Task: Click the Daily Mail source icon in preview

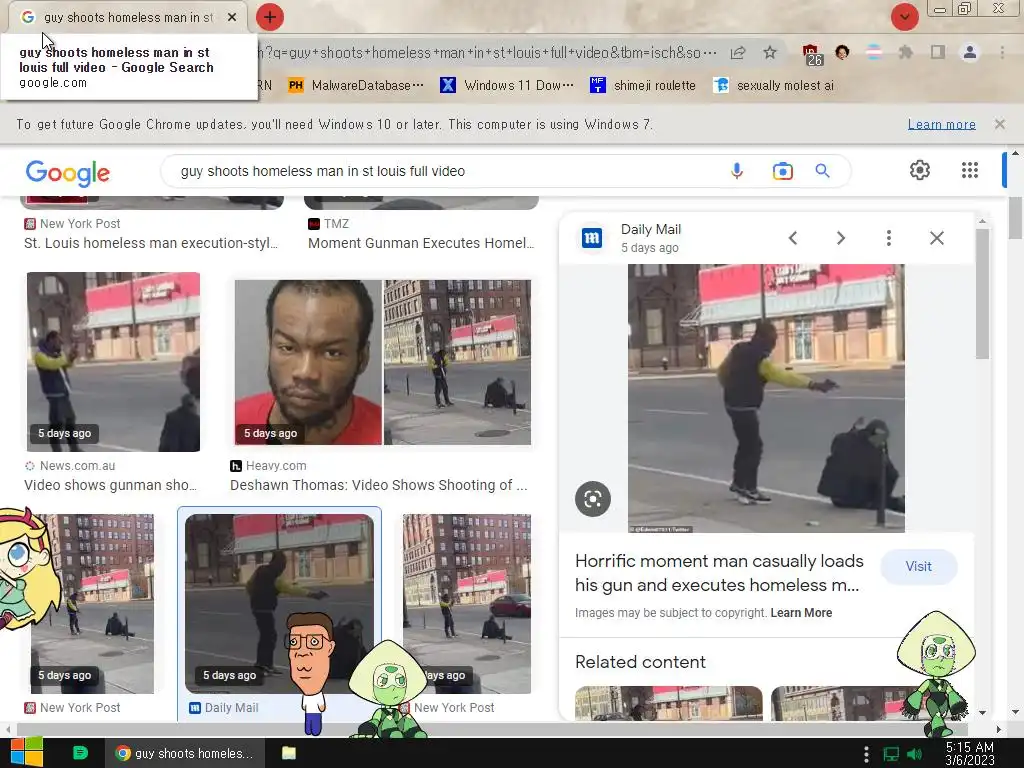Action: [592, 238]
